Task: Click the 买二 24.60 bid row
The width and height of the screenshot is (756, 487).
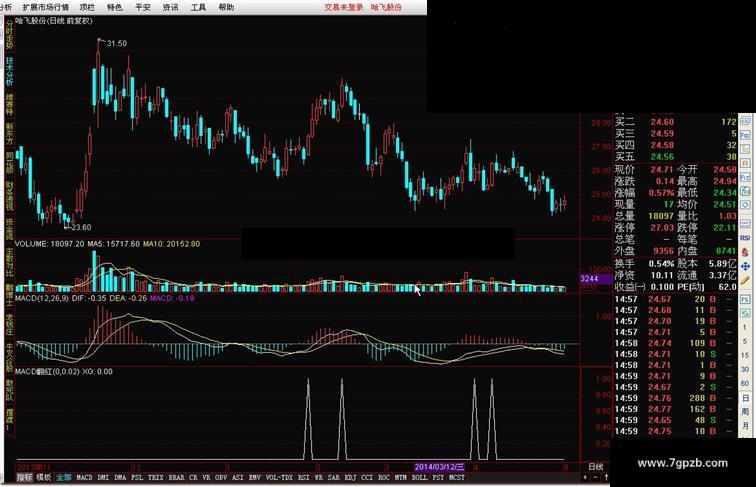Action: coord(675,122)
